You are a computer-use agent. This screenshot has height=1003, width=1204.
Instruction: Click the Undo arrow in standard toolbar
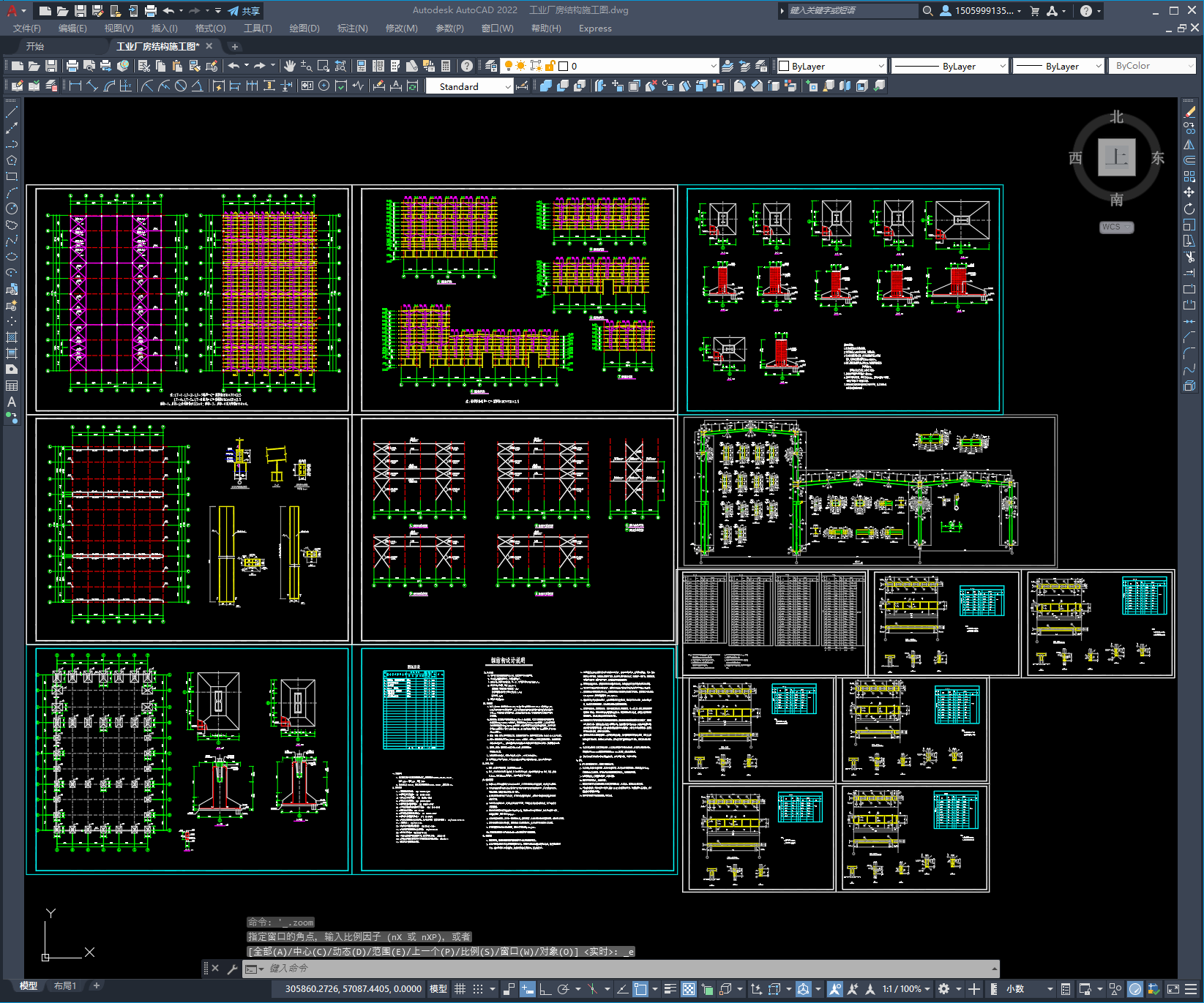[233, 66]
